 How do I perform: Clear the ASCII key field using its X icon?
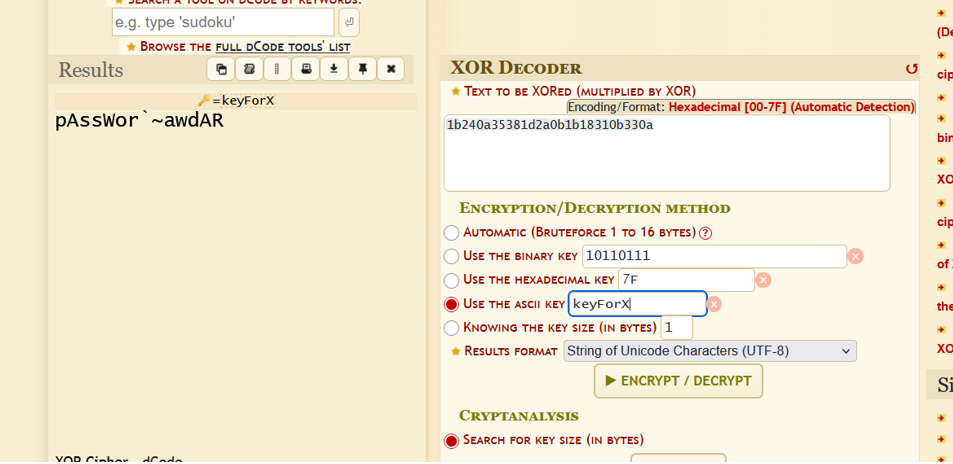click(714, 304)
